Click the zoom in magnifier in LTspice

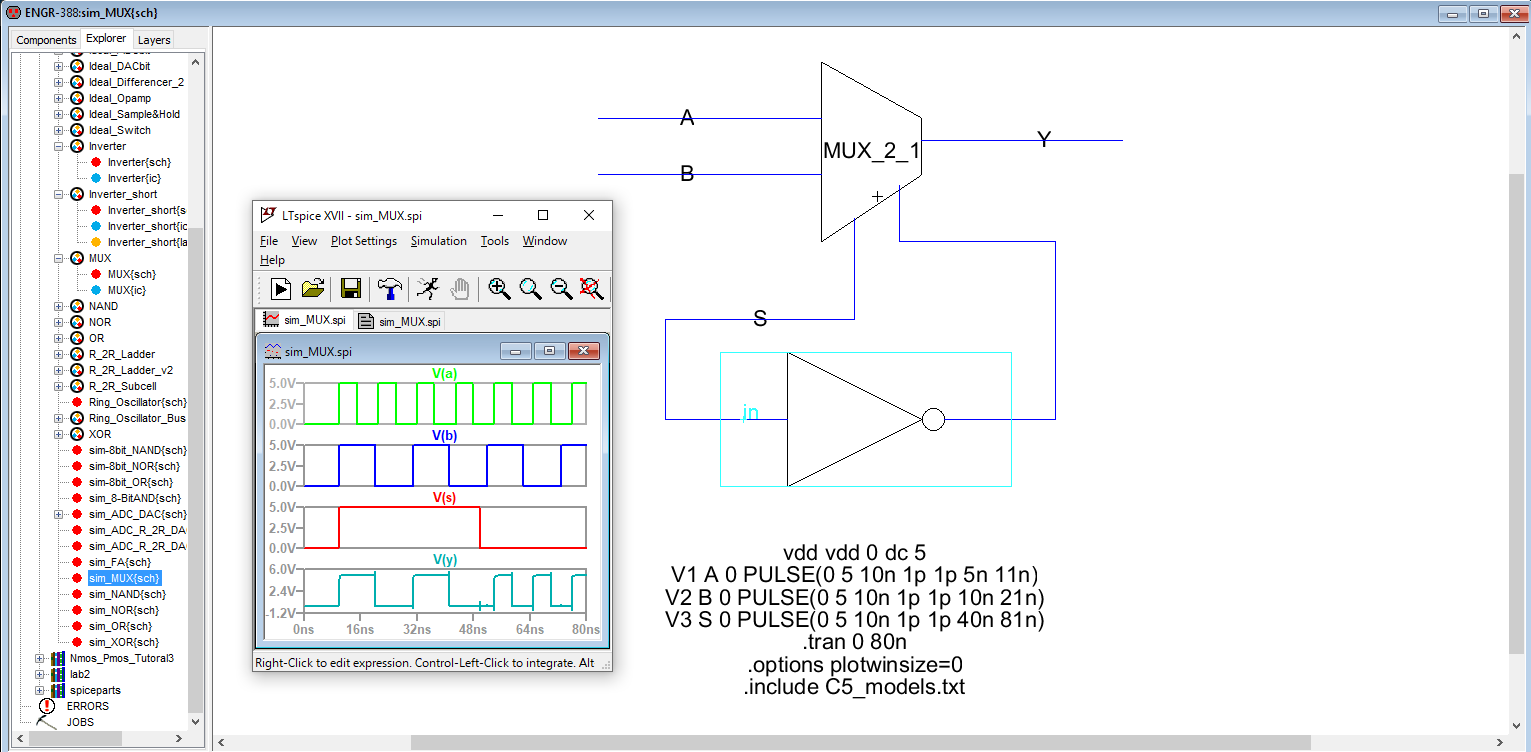tap(499, 289)
